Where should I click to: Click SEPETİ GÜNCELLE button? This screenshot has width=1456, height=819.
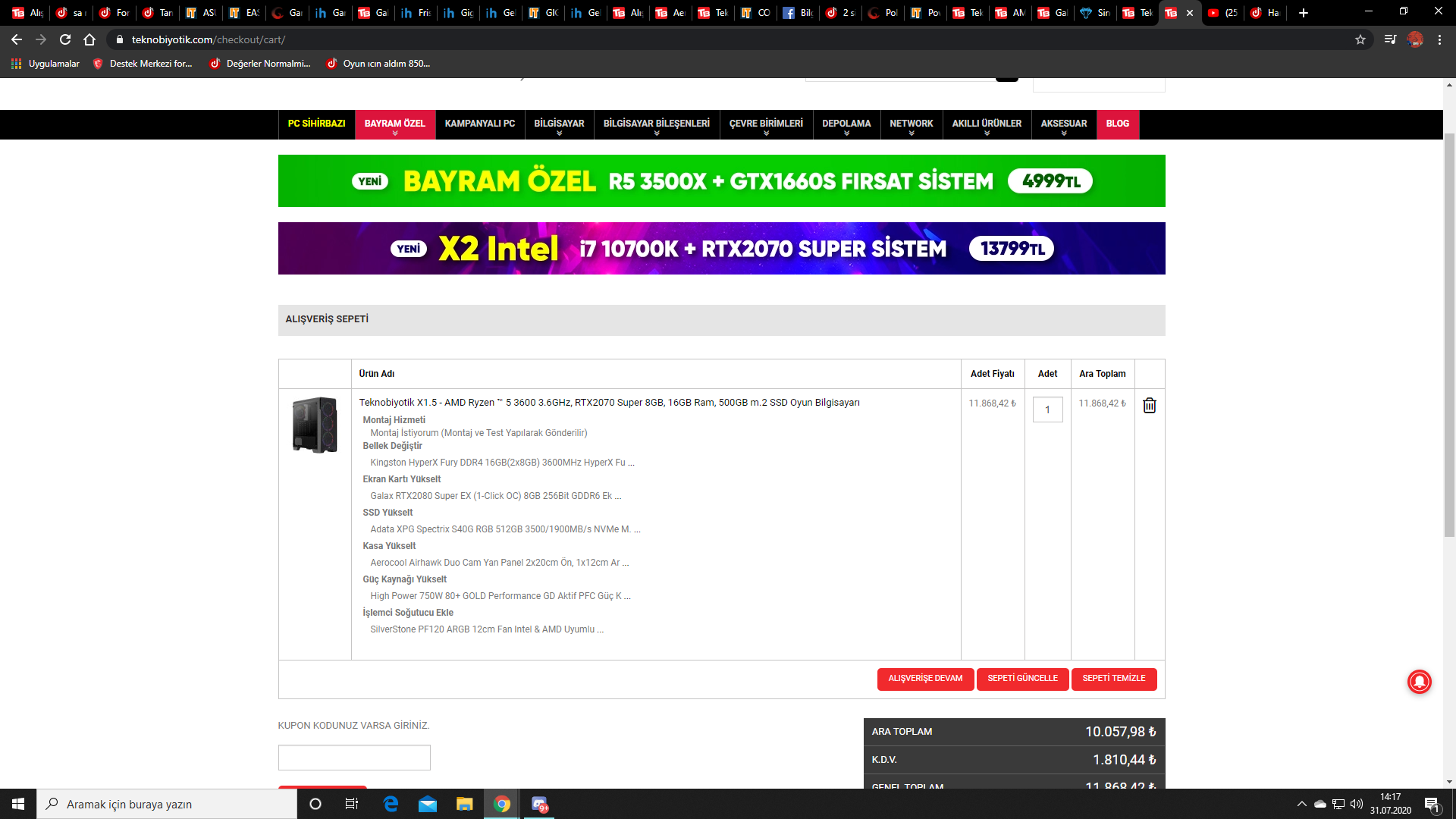tap(1022, 679)
